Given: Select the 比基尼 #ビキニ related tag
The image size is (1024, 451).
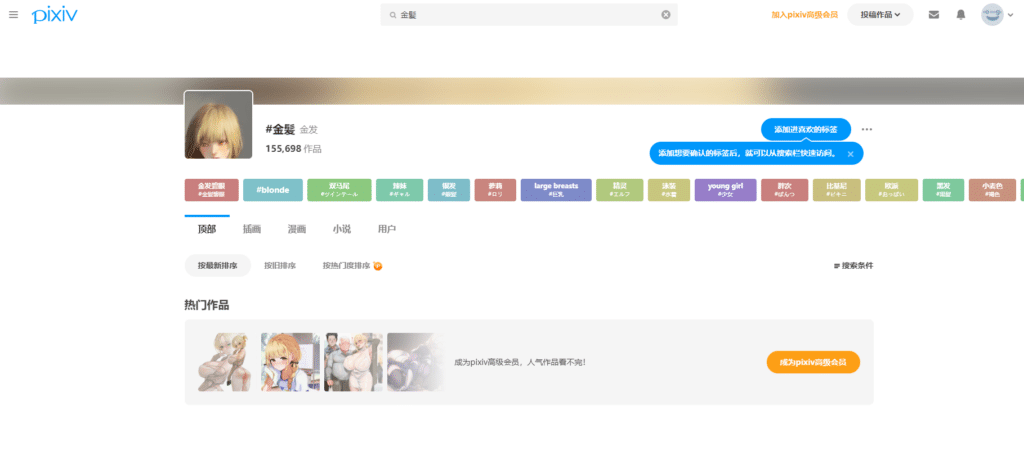Looking at the screenshot, I should 837,190.
